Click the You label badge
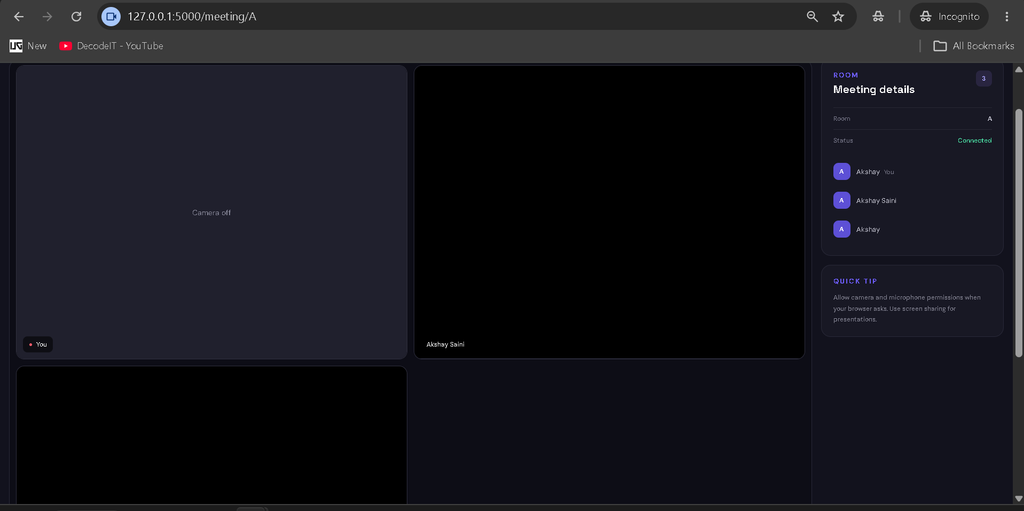This screenshot has width=1024, height=511. [x=38, y=344]
